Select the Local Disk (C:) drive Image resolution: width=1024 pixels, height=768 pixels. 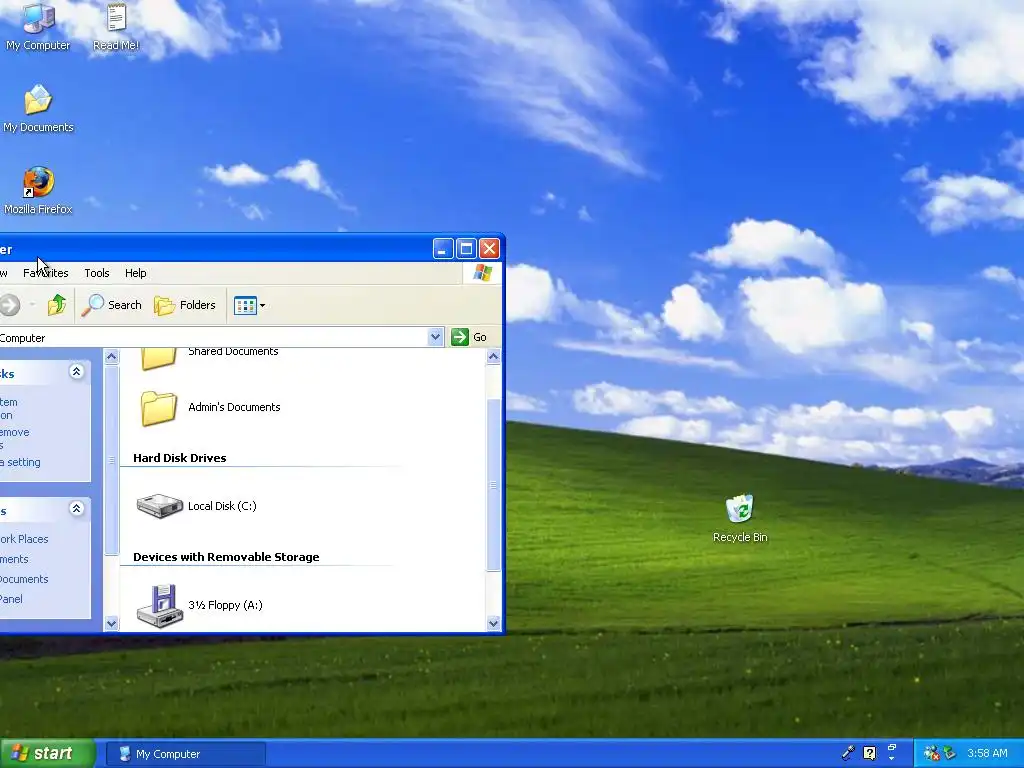197,505
